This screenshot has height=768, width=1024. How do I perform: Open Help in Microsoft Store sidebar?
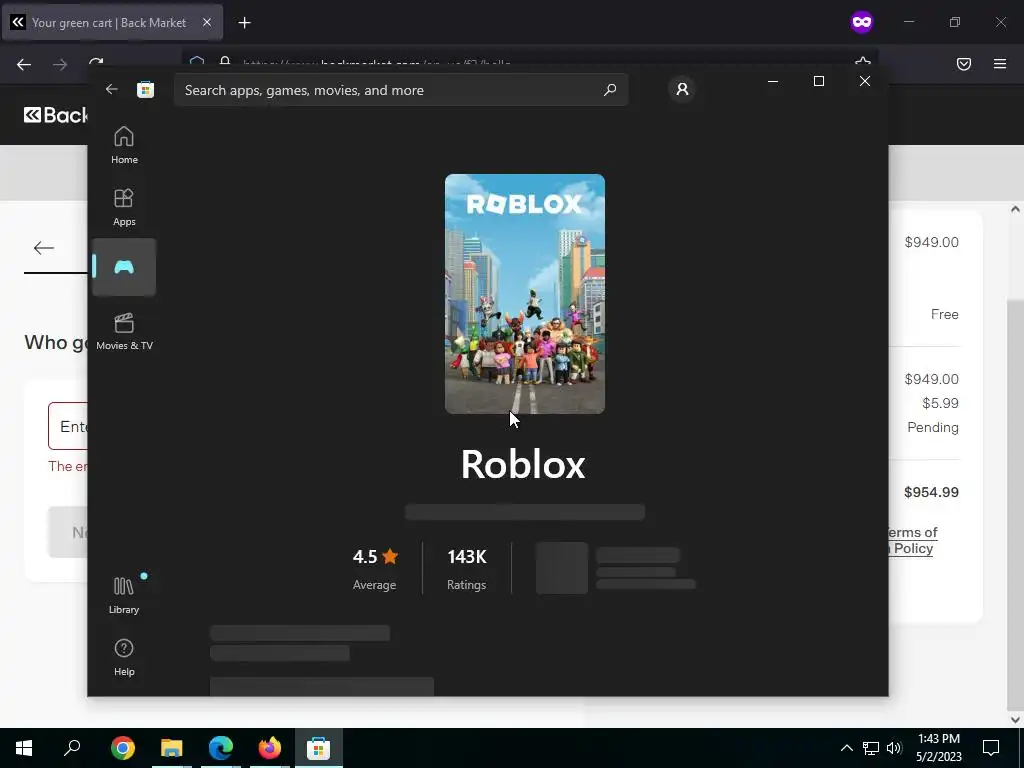click(124, 657)
